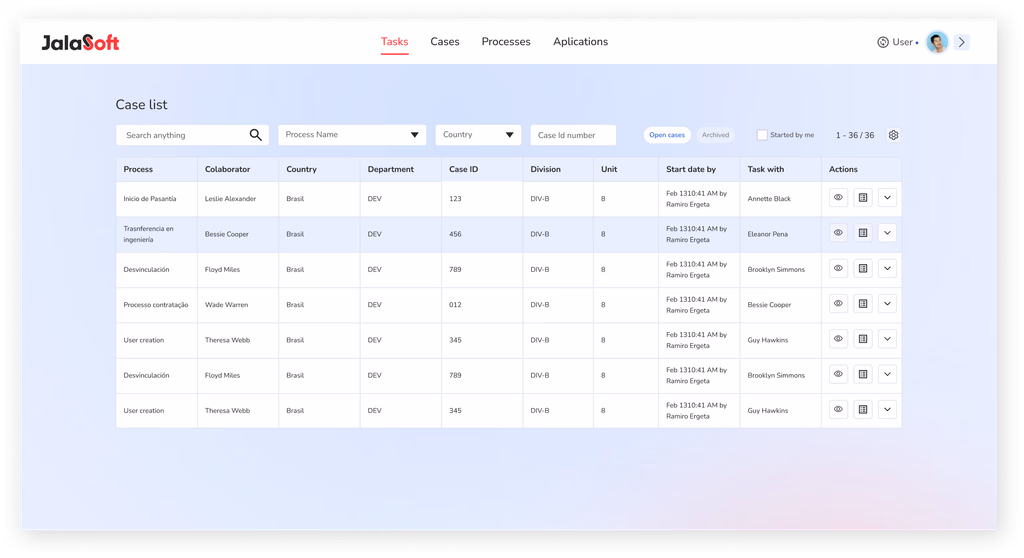Expand row actions for case 456
The image size is (1024, 558).
887,233
